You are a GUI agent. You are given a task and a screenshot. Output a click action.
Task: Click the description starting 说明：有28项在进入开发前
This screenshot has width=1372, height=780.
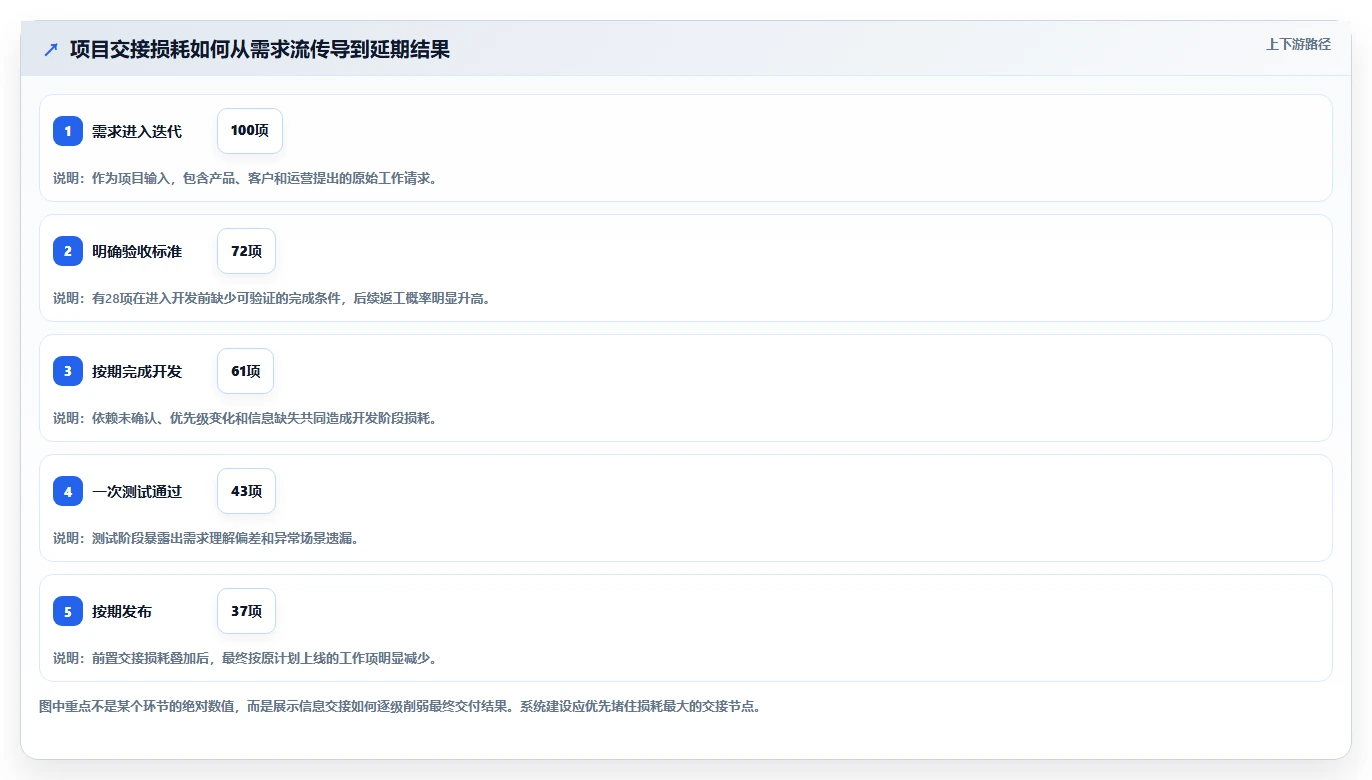pyautogui.click(x=272, y=298)
